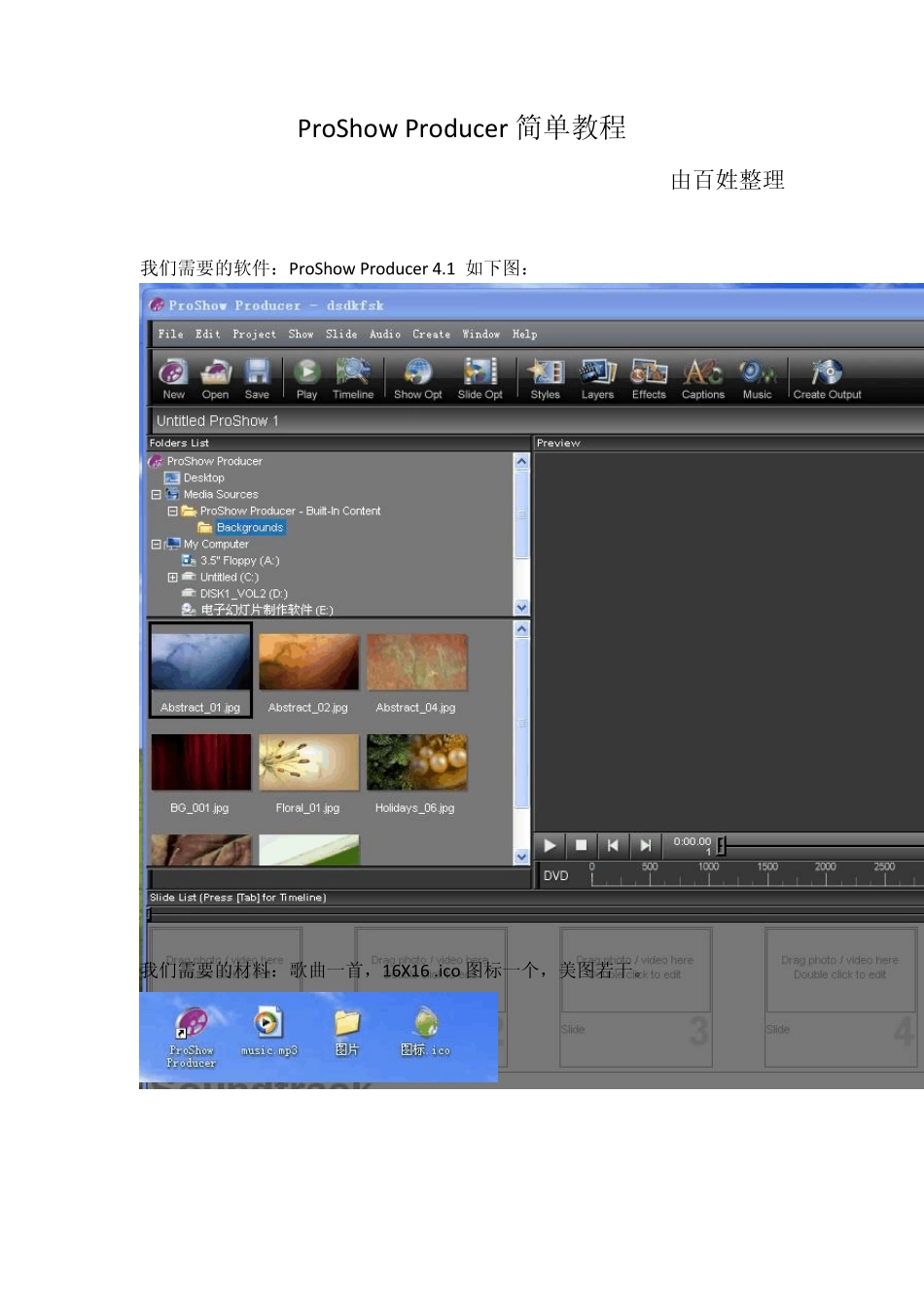The height and width of the screenshot is (1307, 924).
Task: Select the music.mp3 file icon
Action: (x=268, y=1033)
